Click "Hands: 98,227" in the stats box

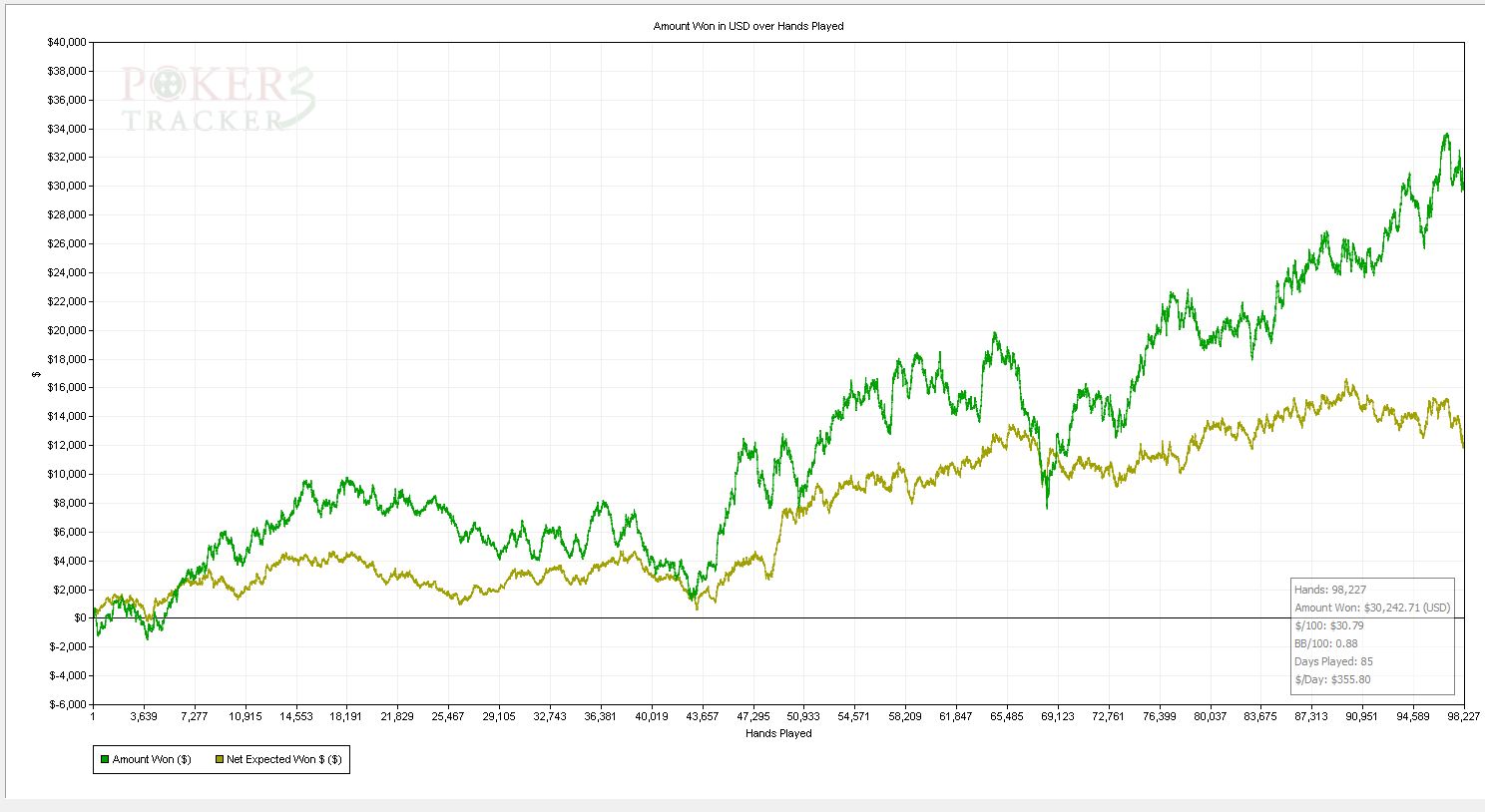click(1330, 590)
